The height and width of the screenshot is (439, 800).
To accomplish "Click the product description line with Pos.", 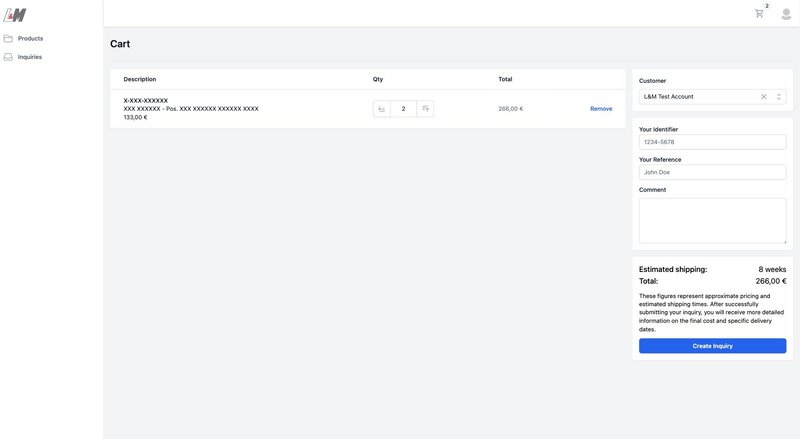I will (x=191, y=109).
